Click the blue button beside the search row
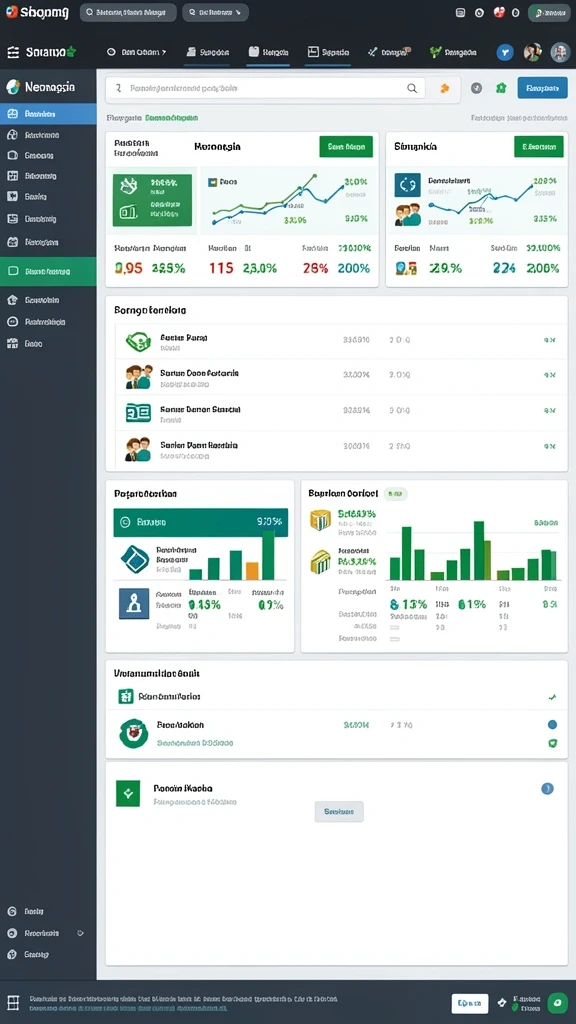576x1024 pixels. (543, 88)
